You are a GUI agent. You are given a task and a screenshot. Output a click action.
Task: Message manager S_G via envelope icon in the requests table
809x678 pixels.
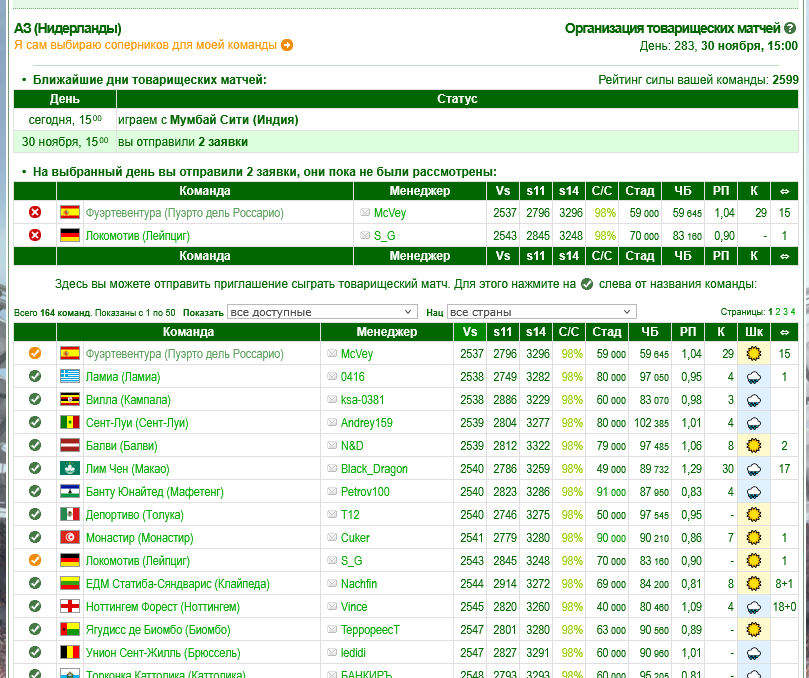pyautogui.click(x=365, y=235)
